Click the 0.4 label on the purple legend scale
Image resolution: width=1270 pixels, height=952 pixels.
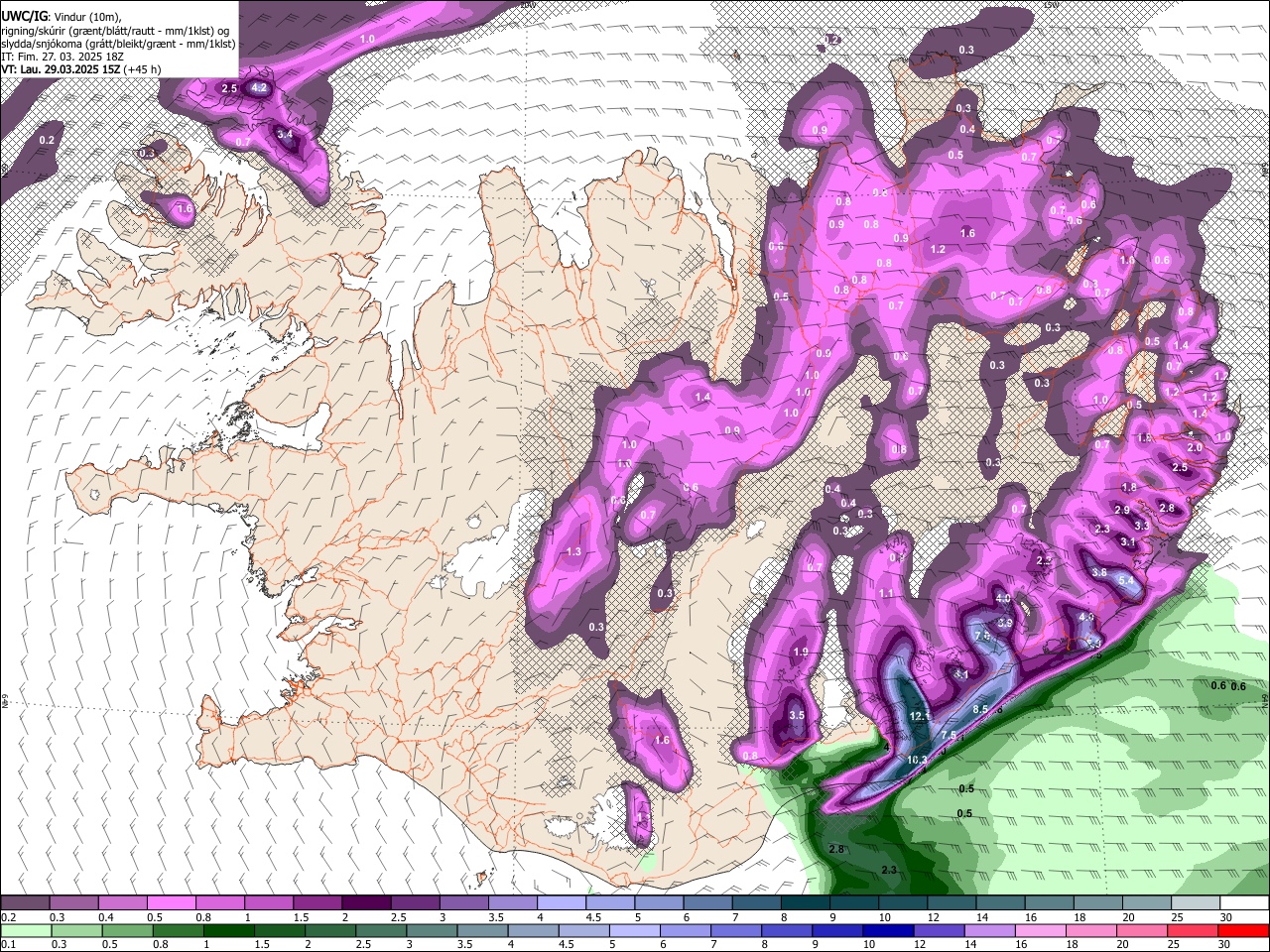click(105, 917)
